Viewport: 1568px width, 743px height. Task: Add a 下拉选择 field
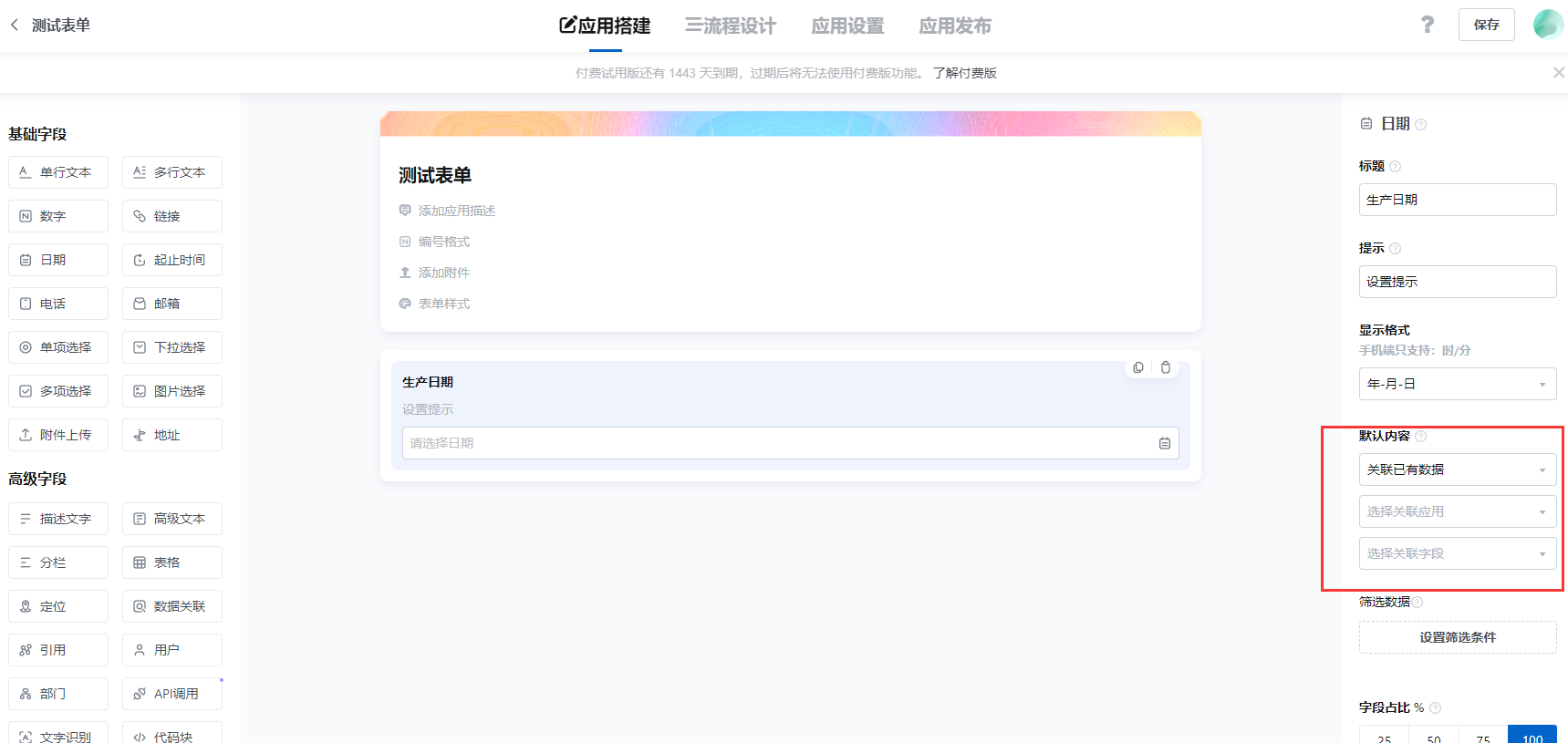click(172, 347)
